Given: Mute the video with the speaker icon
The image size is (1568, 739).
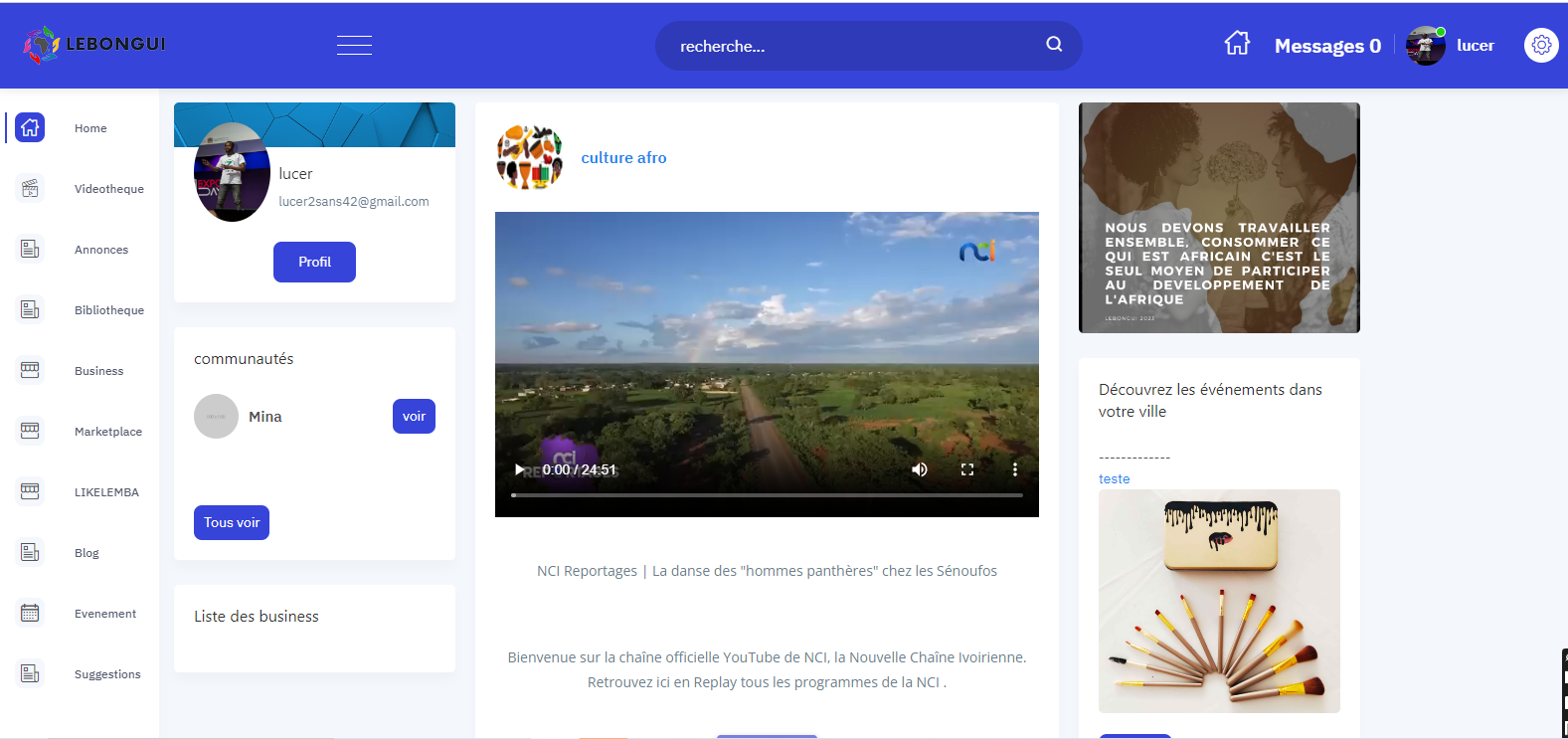Looking at the screenshot, I should [x=920, y=469].
